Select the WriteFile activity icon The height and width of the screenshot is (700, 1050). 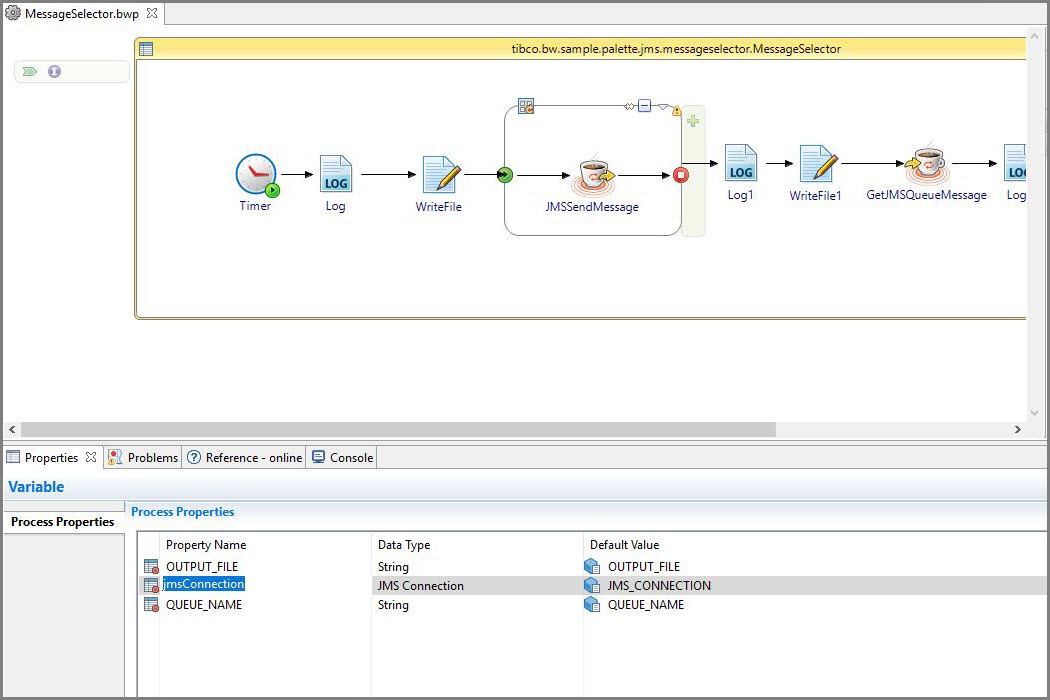pos(441,175)
